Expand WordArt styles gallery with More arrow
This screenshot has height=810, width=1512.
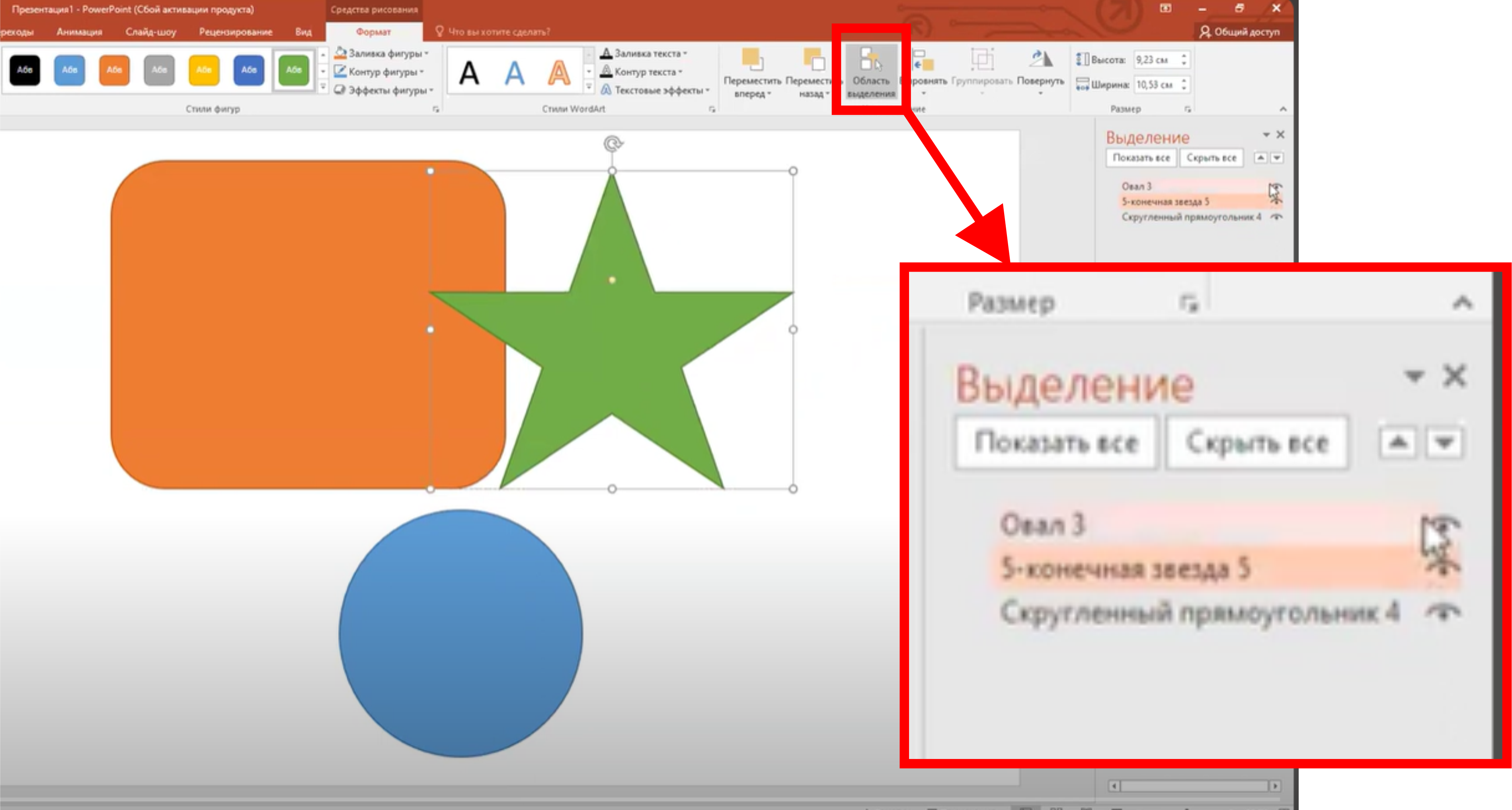(589, 87)
